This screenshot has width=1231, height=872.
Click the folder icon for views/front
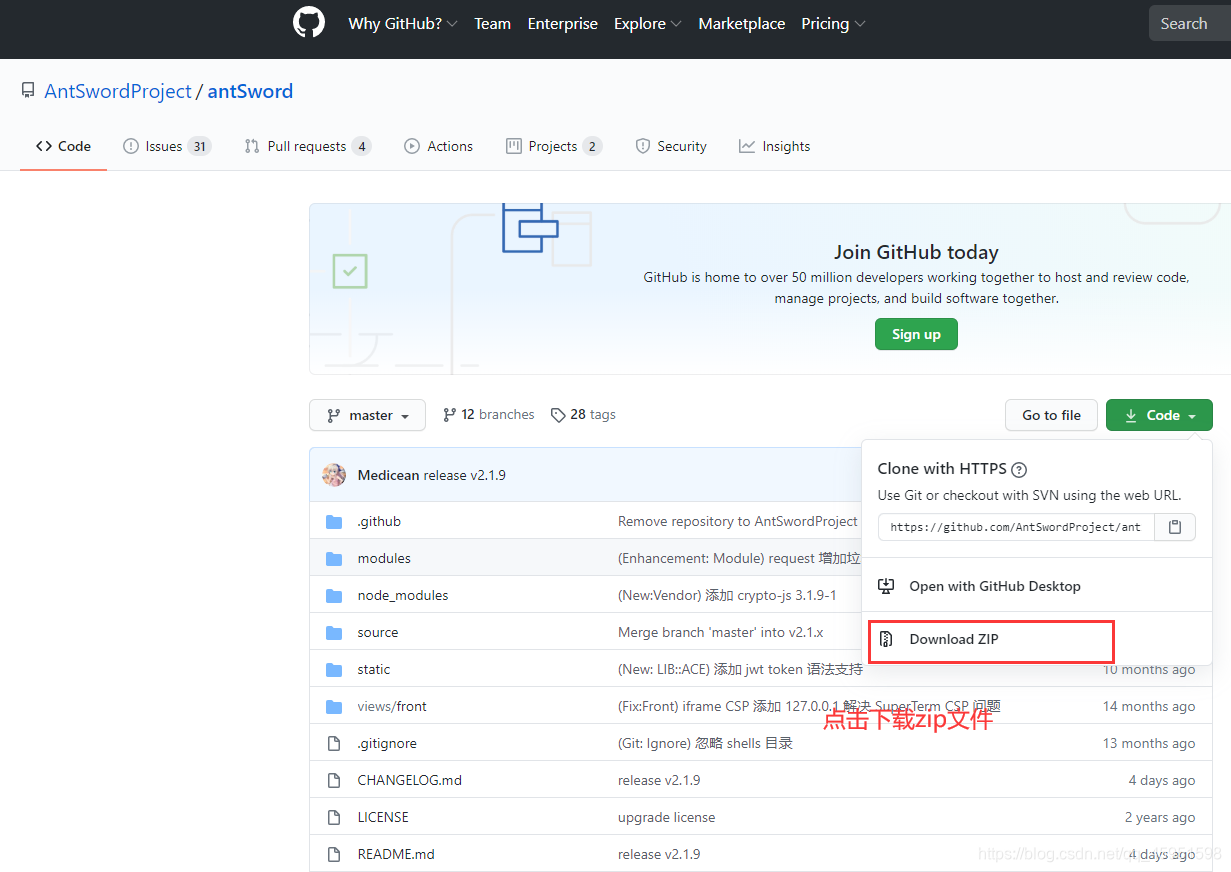tap(334, 706)
